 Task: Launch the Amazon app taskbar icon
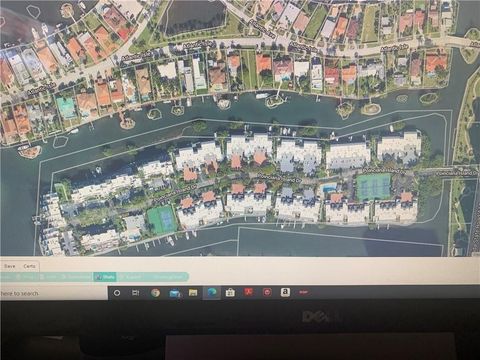coord(285,292)
